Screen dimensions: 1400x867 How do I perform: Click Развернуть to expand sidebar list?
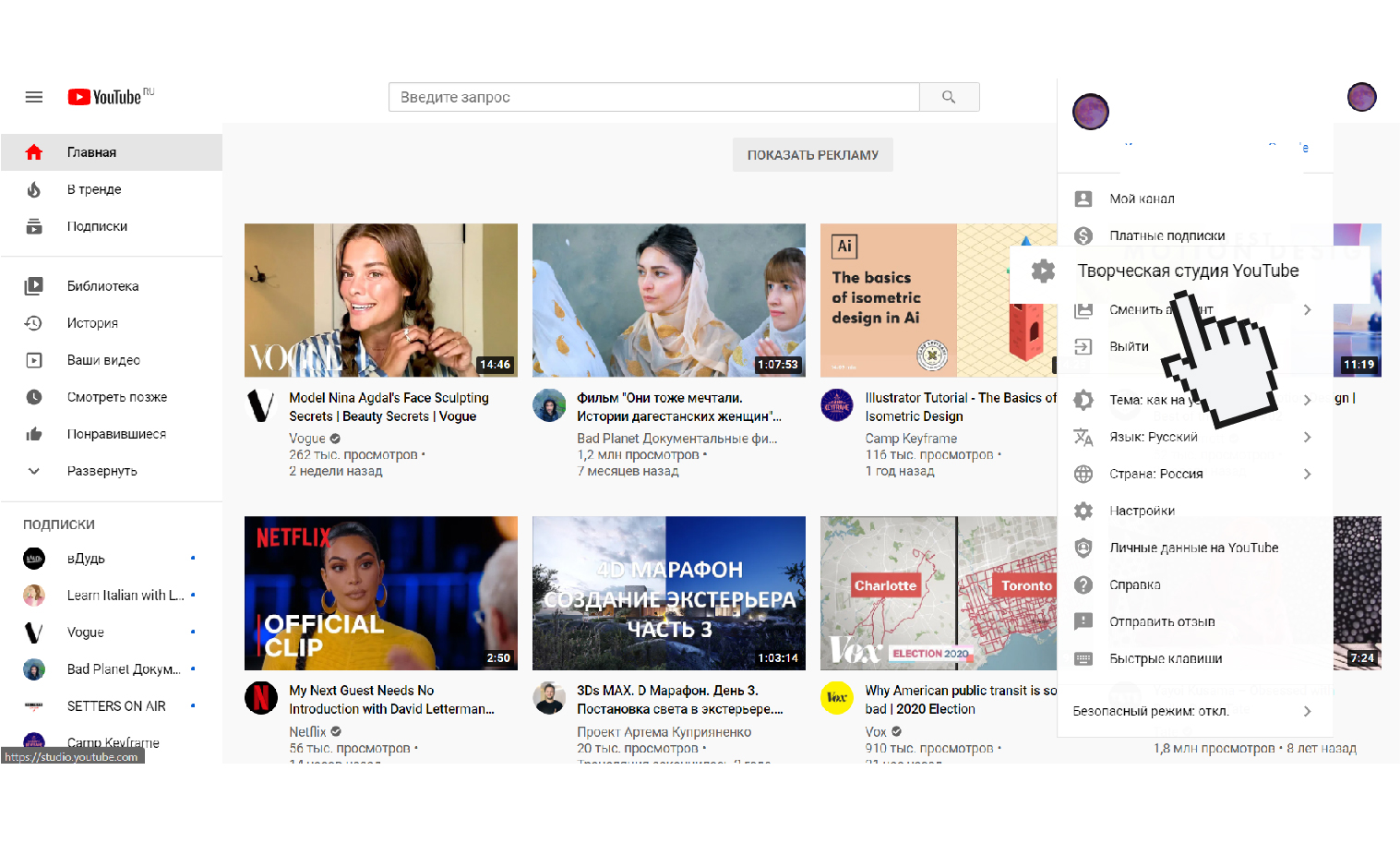102,471
